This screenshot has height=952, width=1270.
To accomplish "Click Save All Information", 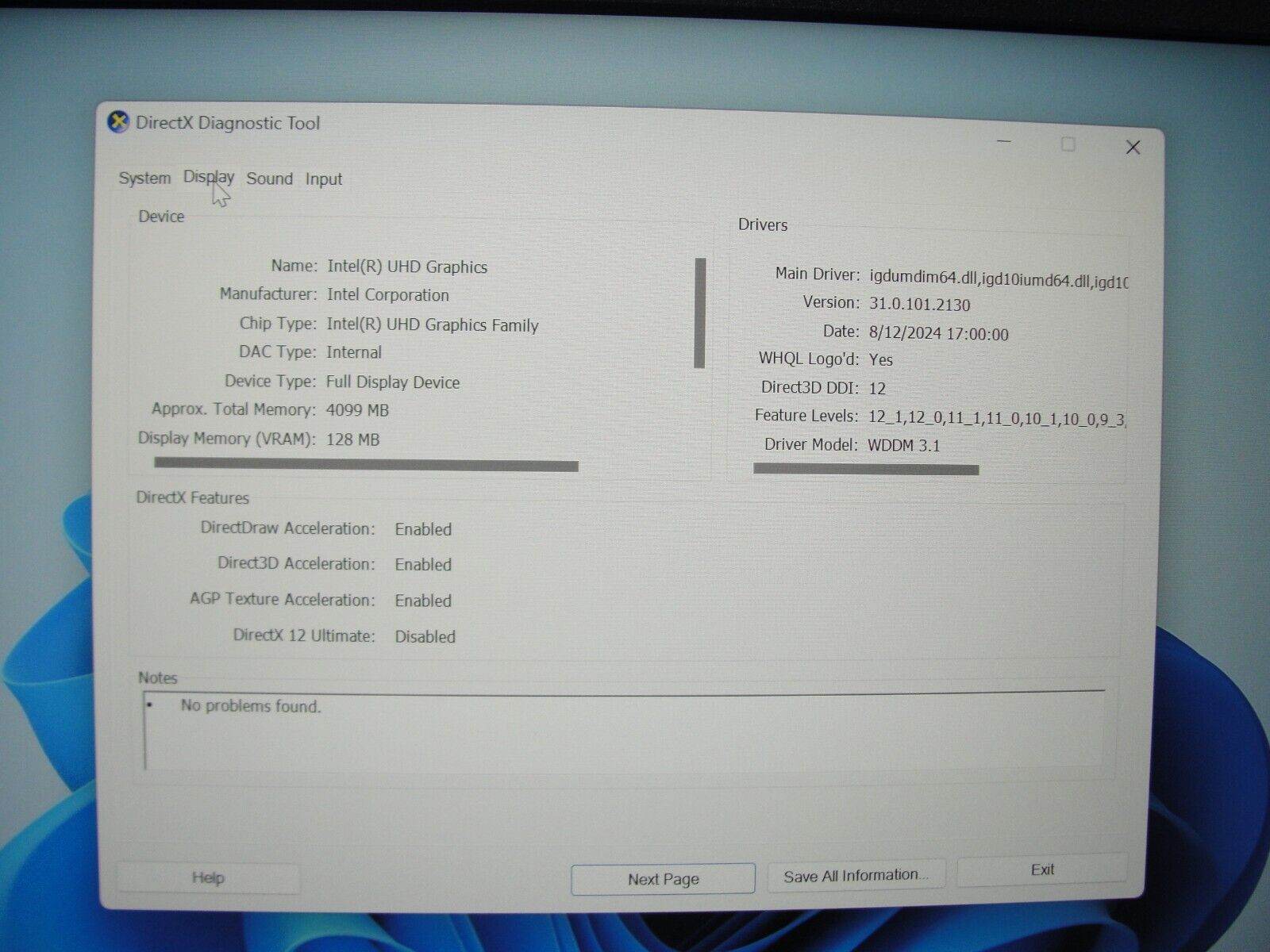I will click(x=856, y=875).
